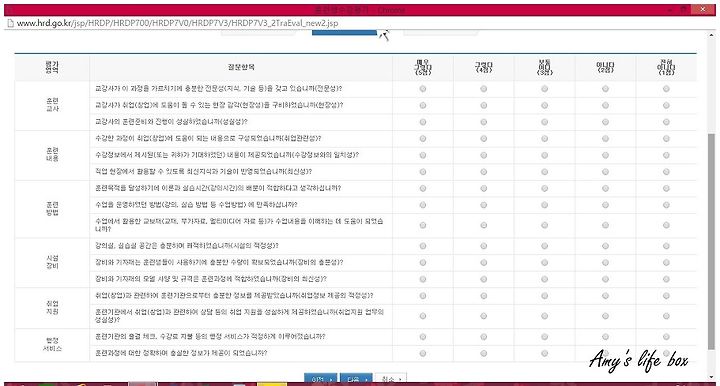Click the 전혀 아니다 (1점) column header
This screenshot has height=386, width=720.
[666, 67]
